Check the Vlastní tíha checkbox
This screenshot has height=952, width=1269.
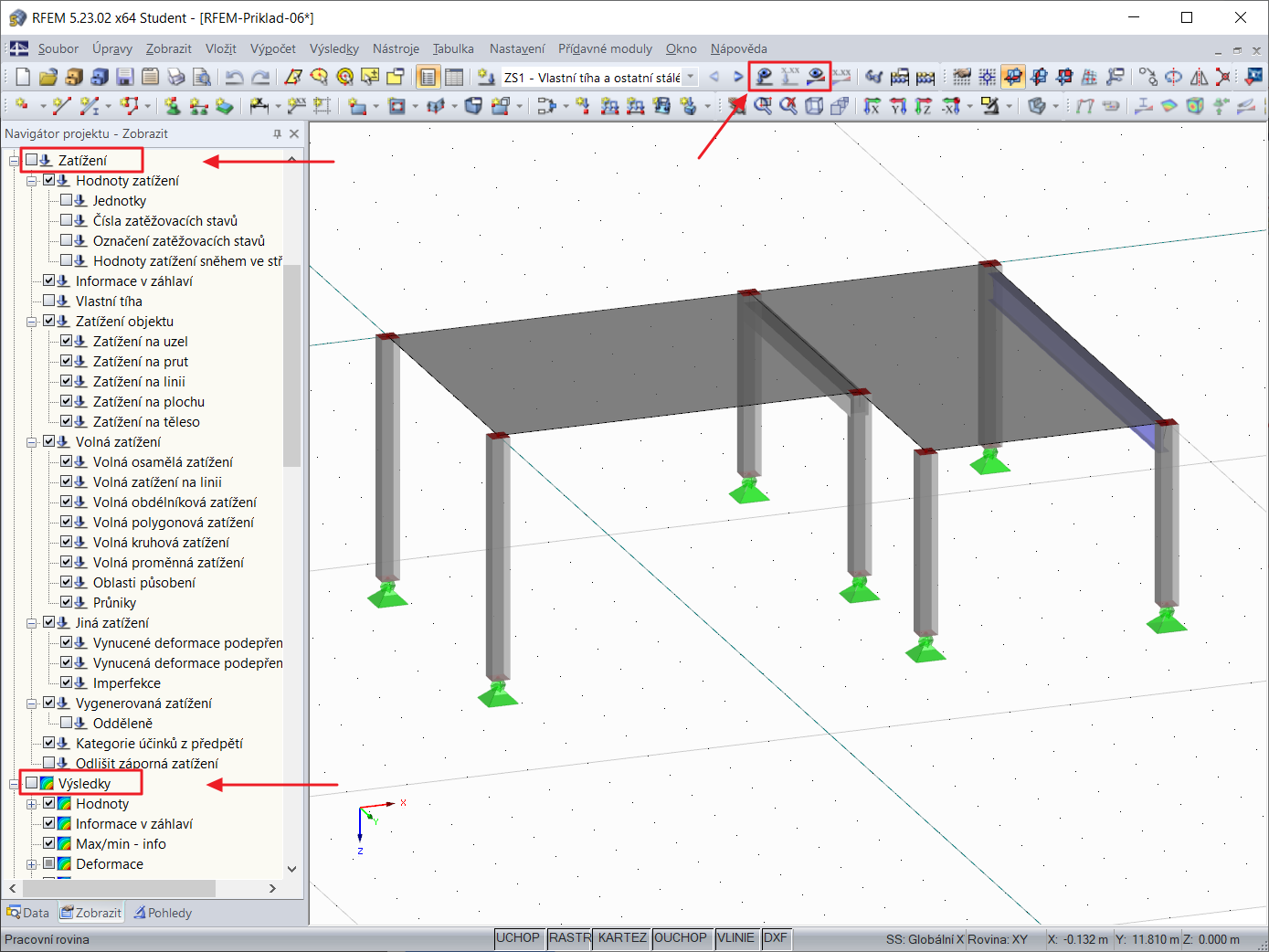[x=49, y=301]
